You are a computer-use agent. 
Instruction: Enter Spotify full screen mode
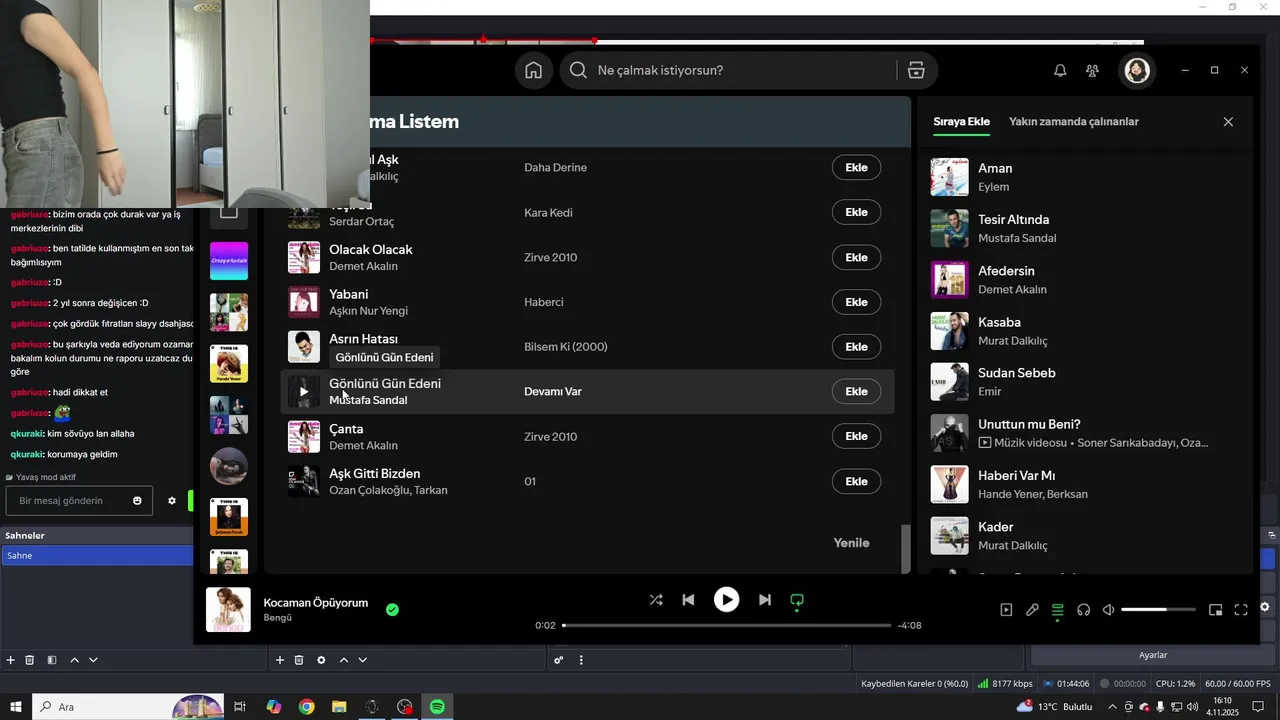pos(1241,610)
